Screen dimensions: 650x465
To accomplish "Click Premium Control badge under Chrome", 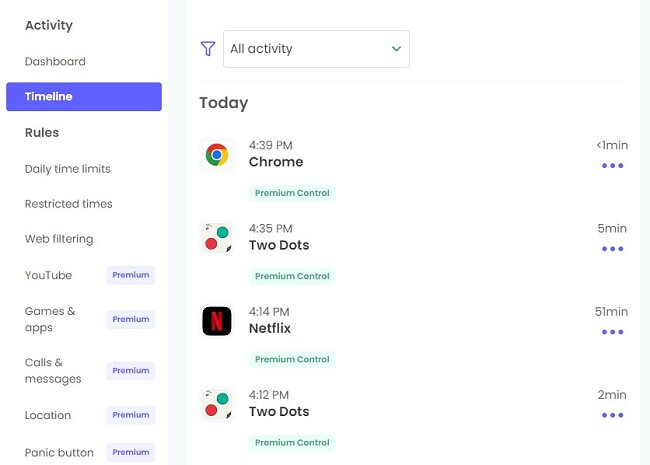I will coord(292,193).
